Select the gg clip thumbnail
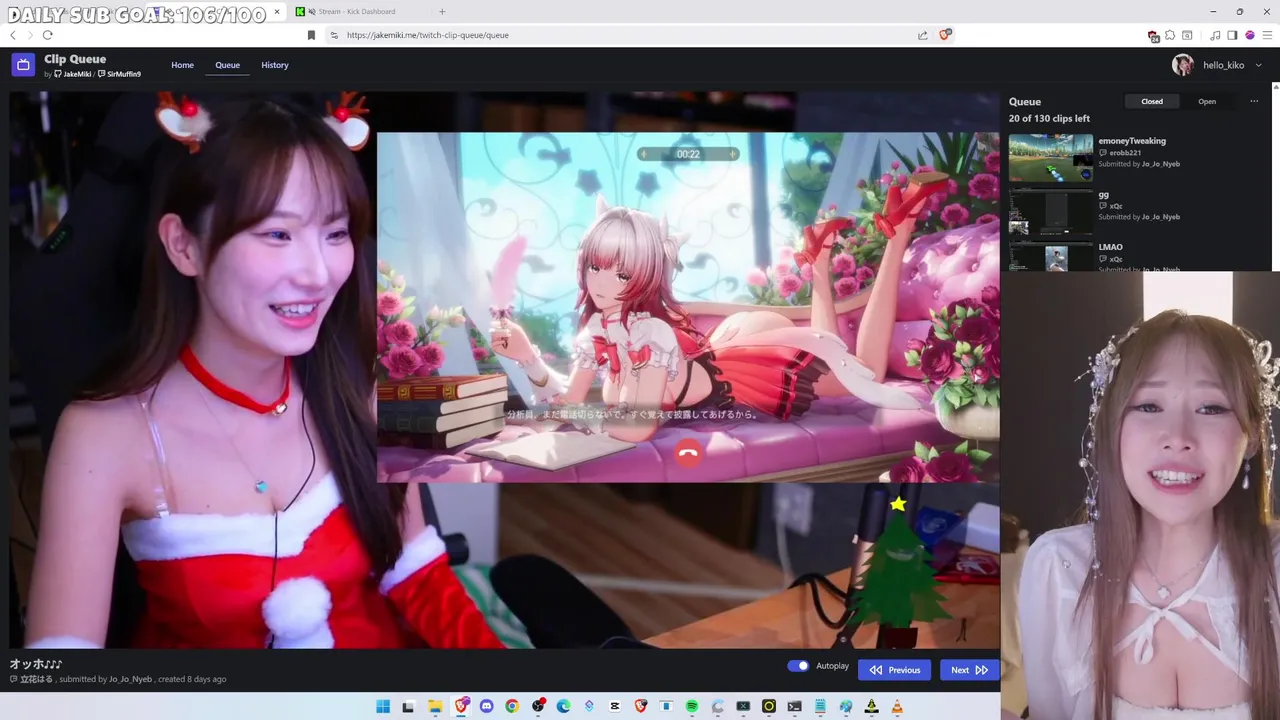Image resolution: width=1280 pixels, height=720 pixels. tap(1051, 211)
